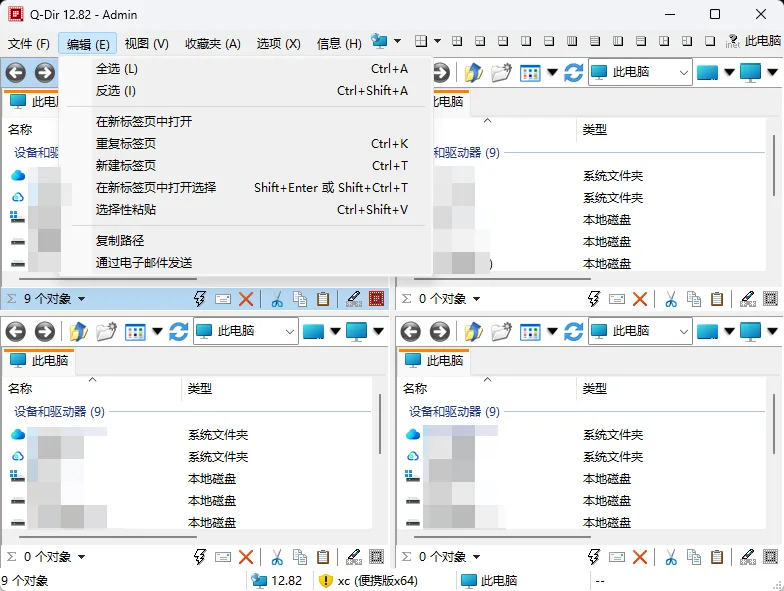Collapse 设备和驱动器 (9) group in the bottom-left pane
This screenshot has width=784, height=591.
tap(59, 412)
